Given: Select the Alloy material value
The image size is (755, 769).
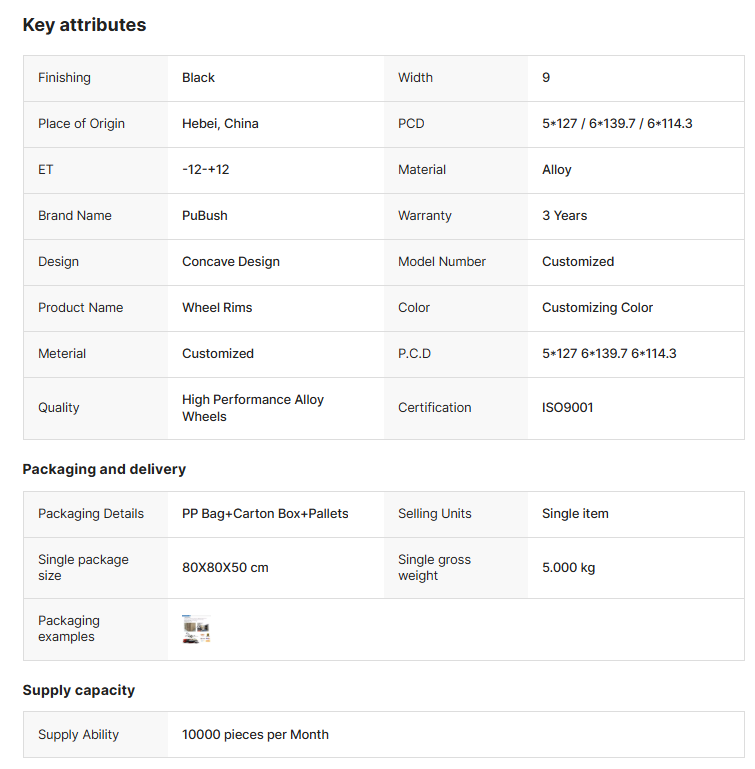Looking at the screenshot, I should tap(556, 170).
